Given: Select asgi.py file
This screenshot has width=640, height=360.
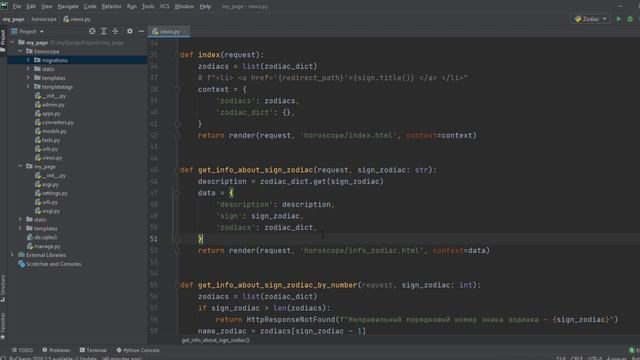Looking at the screenshot, I should (x=50, y=184).
